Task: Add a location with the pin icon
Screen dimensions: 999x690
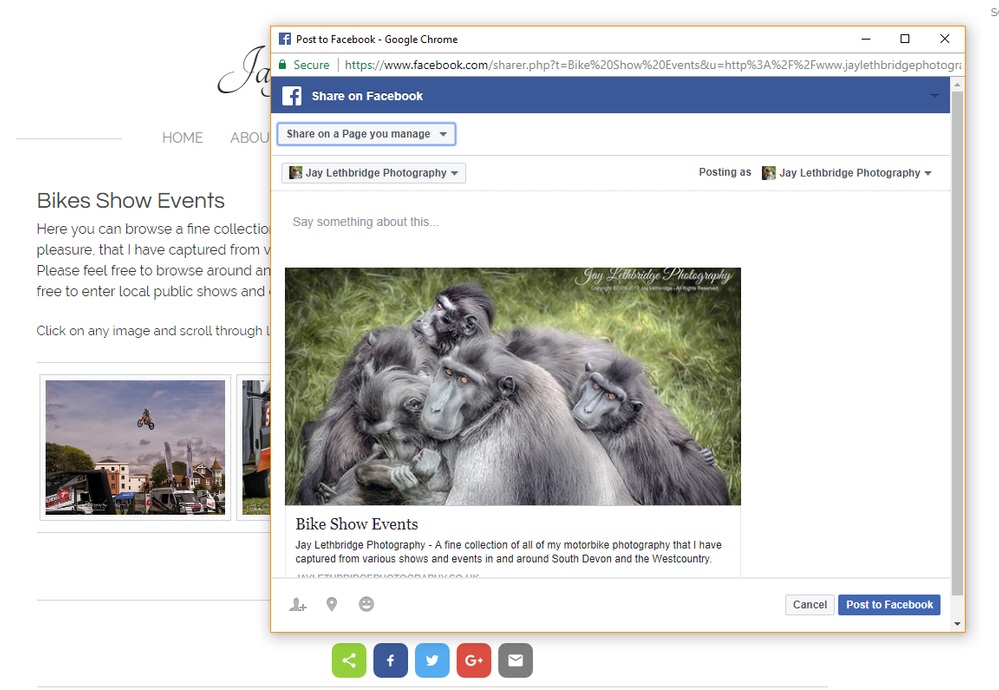Action: (x=332, y=605)
